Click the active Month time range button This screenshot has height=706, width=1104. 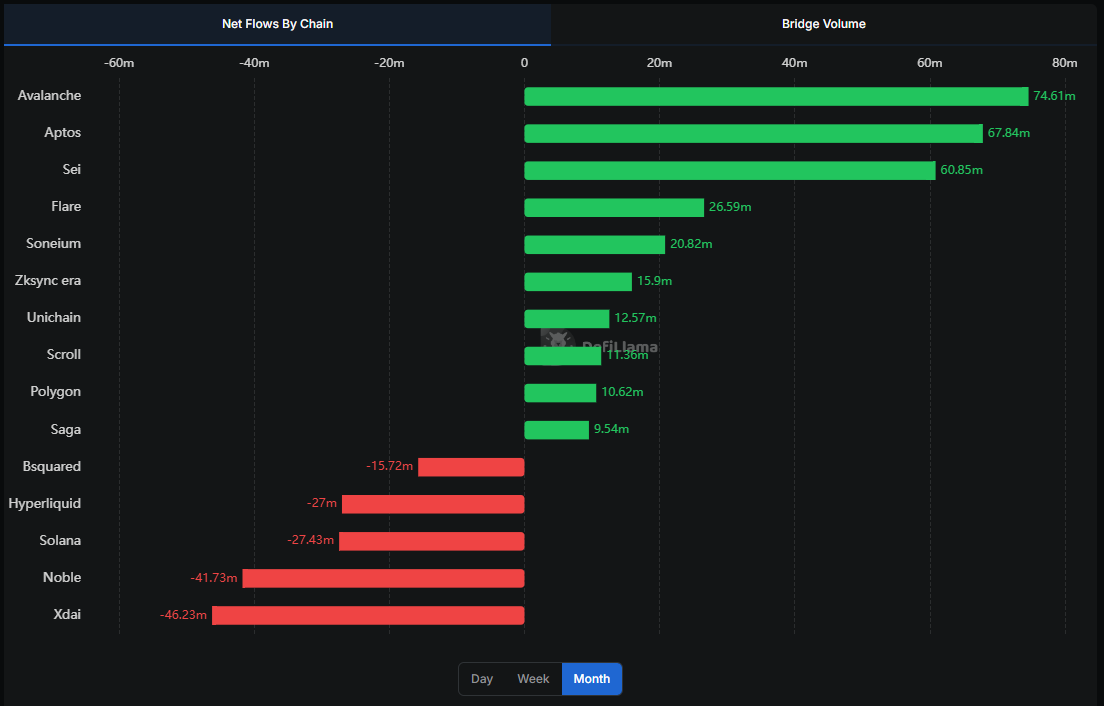591,678
